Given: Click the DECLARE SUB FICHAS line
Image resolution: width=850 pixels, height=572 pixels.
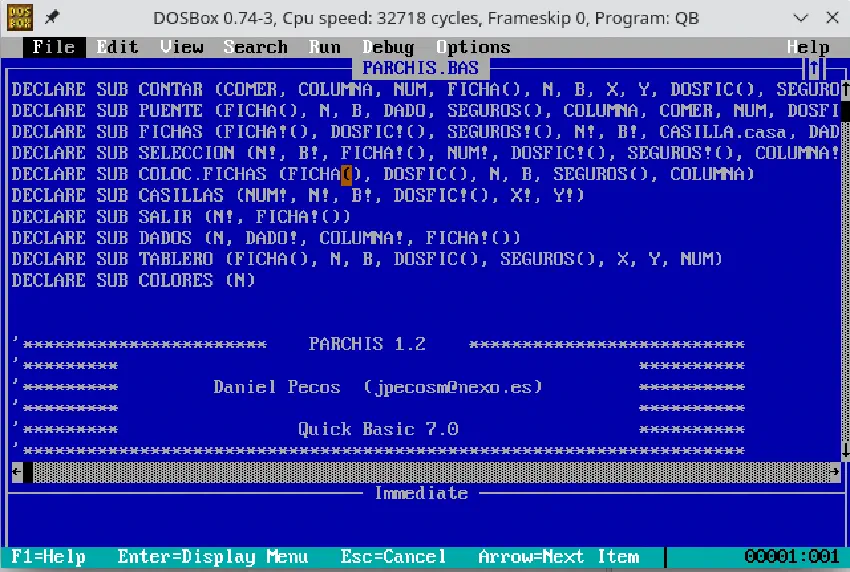Looking at the screenshot, I should click(426, 132).
